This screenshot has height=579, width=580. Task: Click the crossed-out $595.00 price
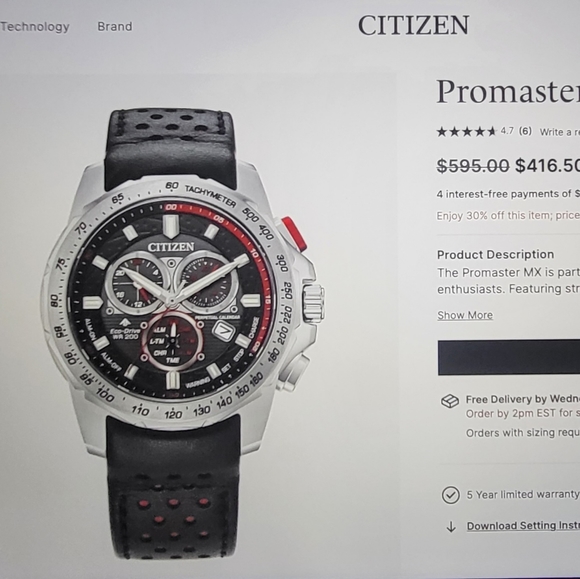pyautogui.click(x=473, y=165)
